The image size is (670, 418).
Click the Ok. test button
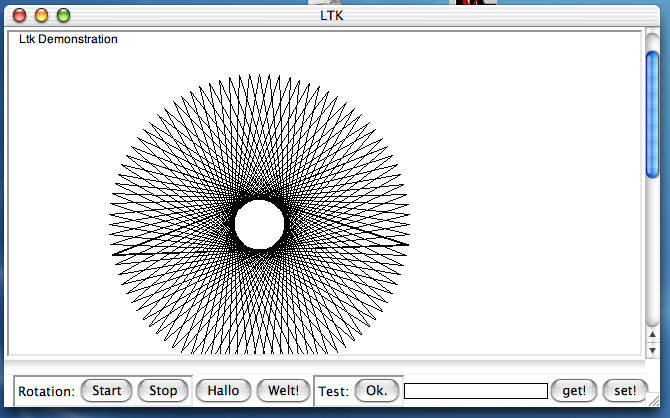(377, 391)
